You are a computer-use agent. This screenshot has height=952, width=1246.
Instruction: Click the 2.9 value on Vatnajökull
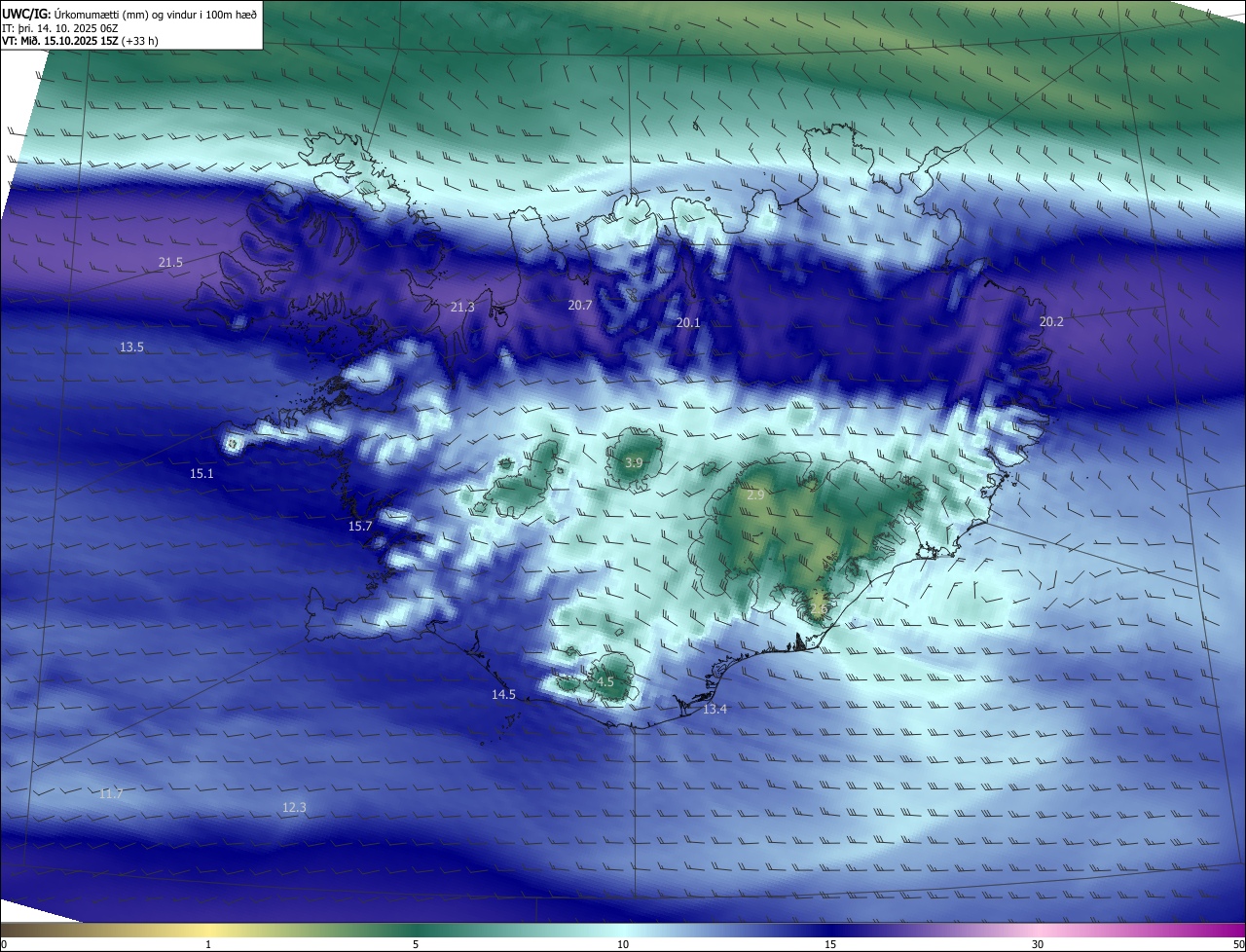point(755,496)
